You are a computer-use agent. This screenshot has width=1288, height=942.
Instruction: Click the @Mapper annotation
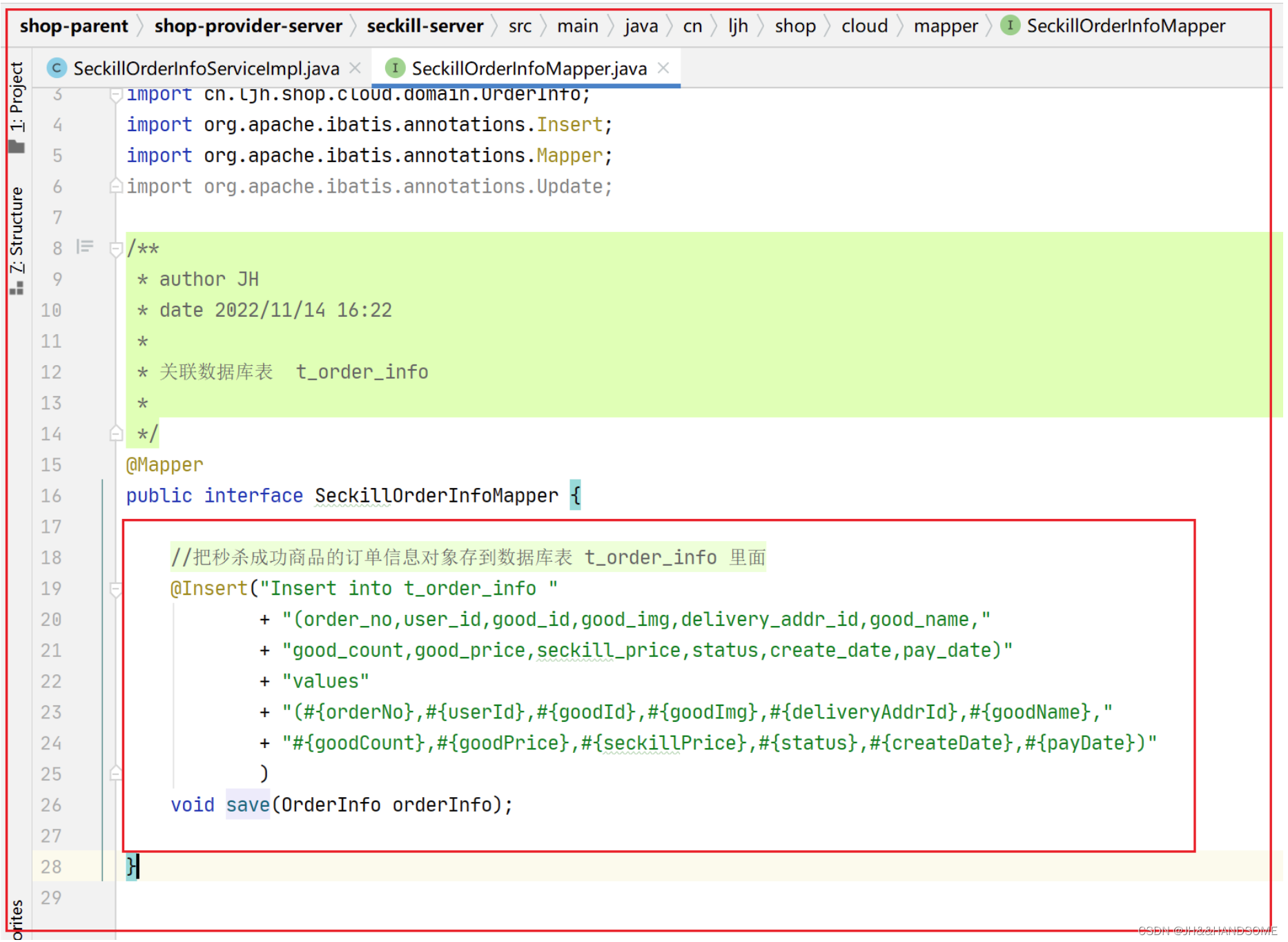click(x=165, y=464)
